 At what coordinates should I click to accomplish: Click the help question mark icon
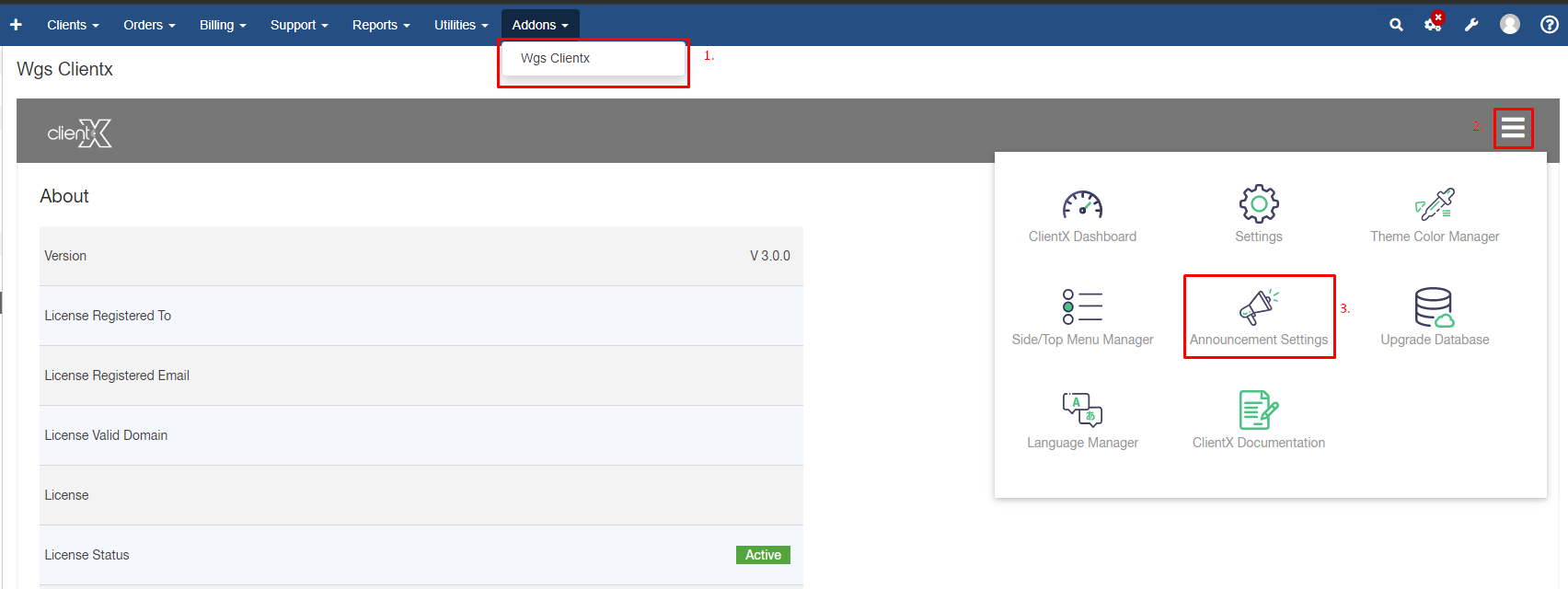point(1550,25)
